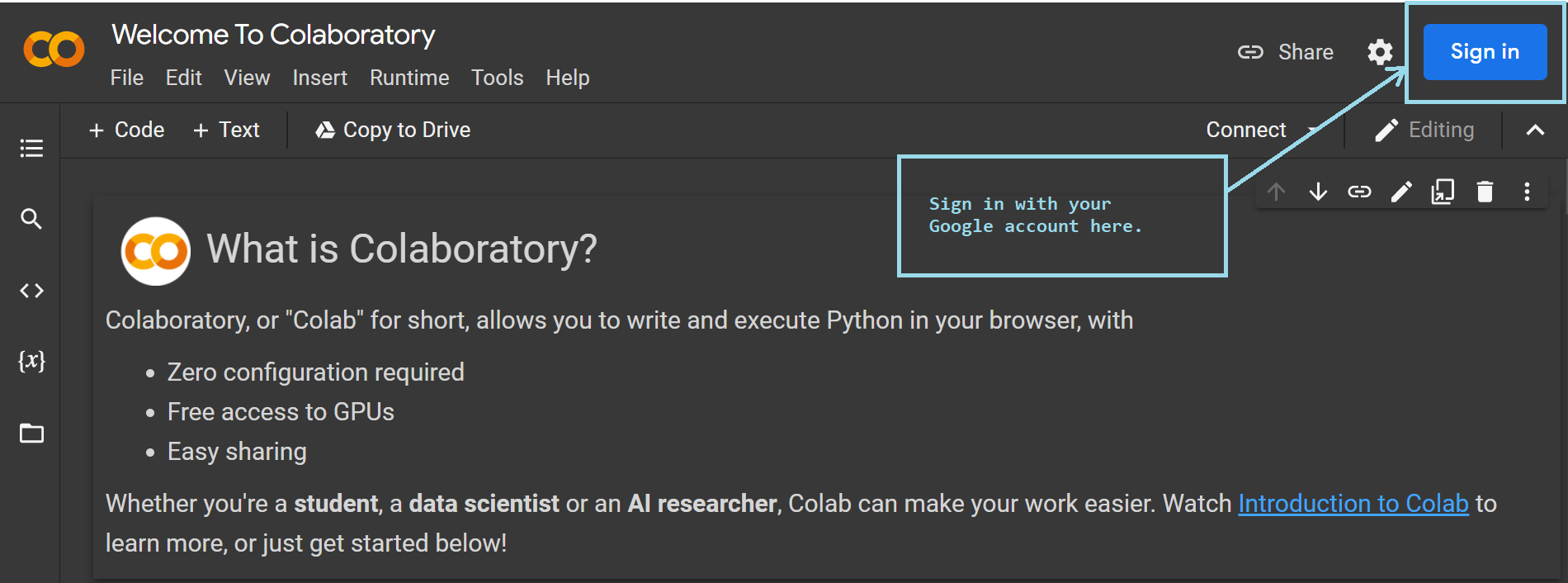1568x583 pixels.
Task: Collapse the header with chevron arrow
Action: click(1535, 130)
